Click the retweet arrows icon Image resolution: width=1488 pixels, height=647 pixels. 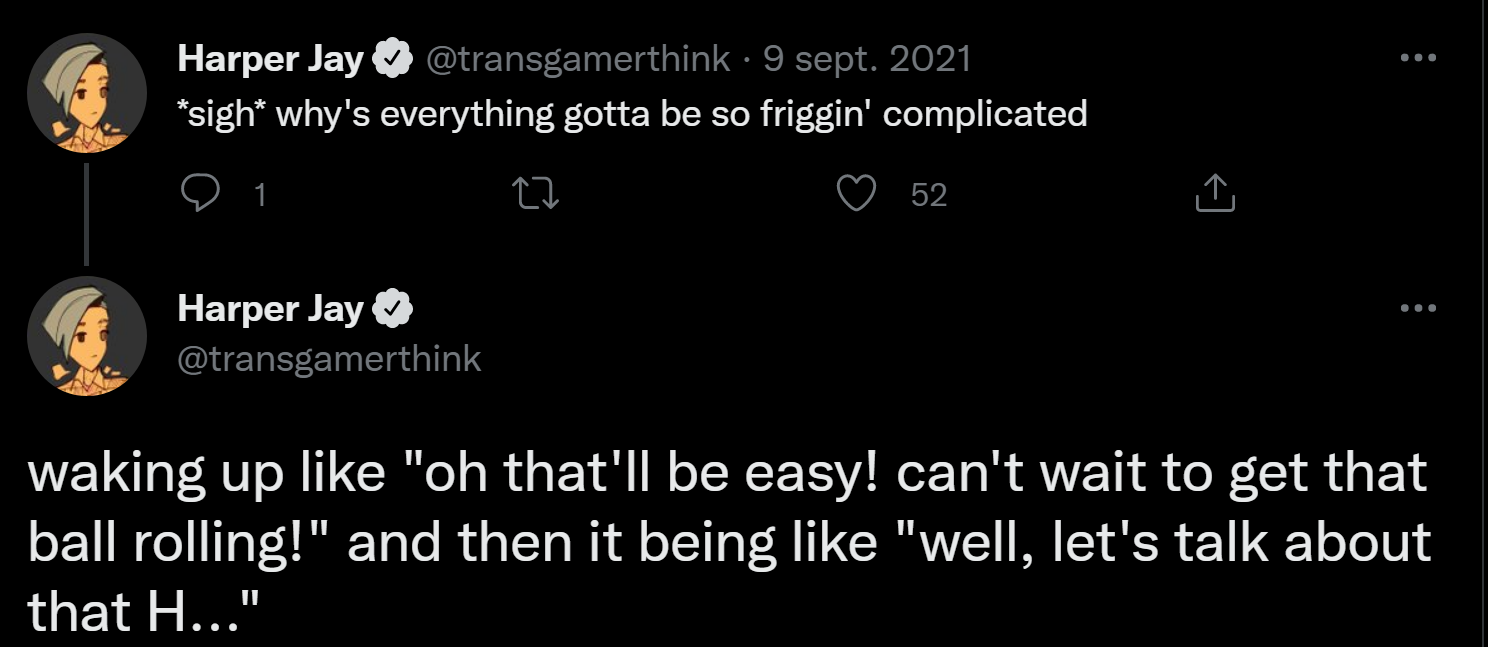point(535,193)
